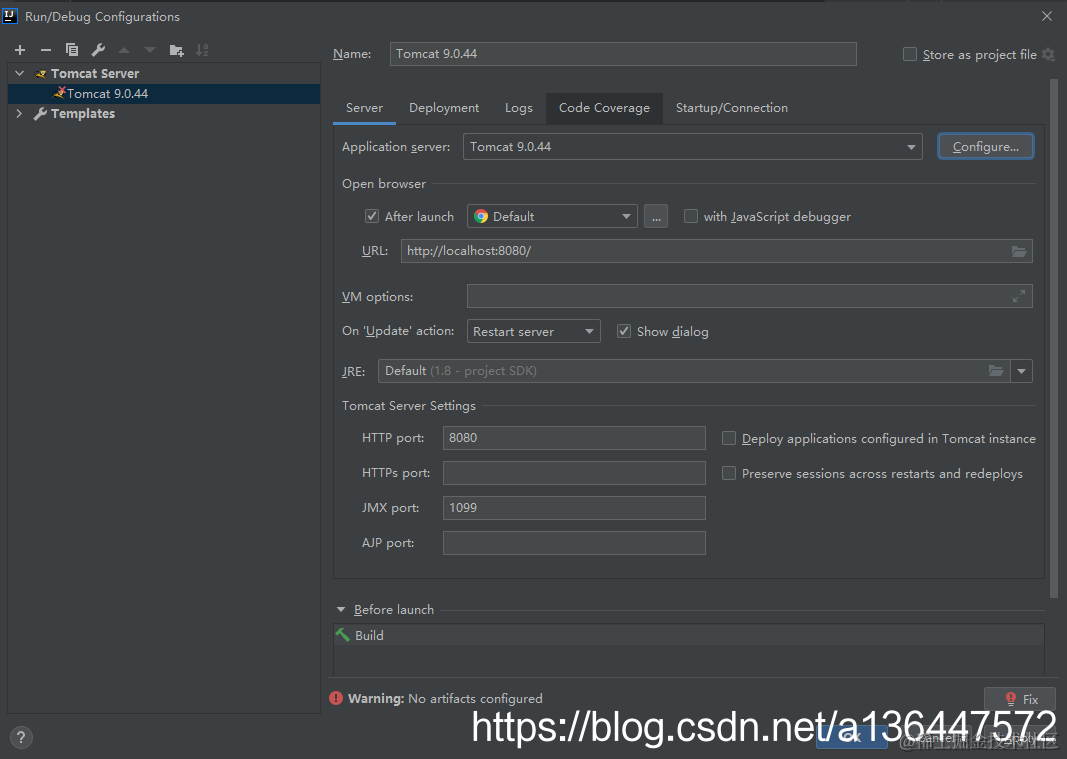Open edit templates wrench icon
This screenshot has width=1067, height=759.
98,50
